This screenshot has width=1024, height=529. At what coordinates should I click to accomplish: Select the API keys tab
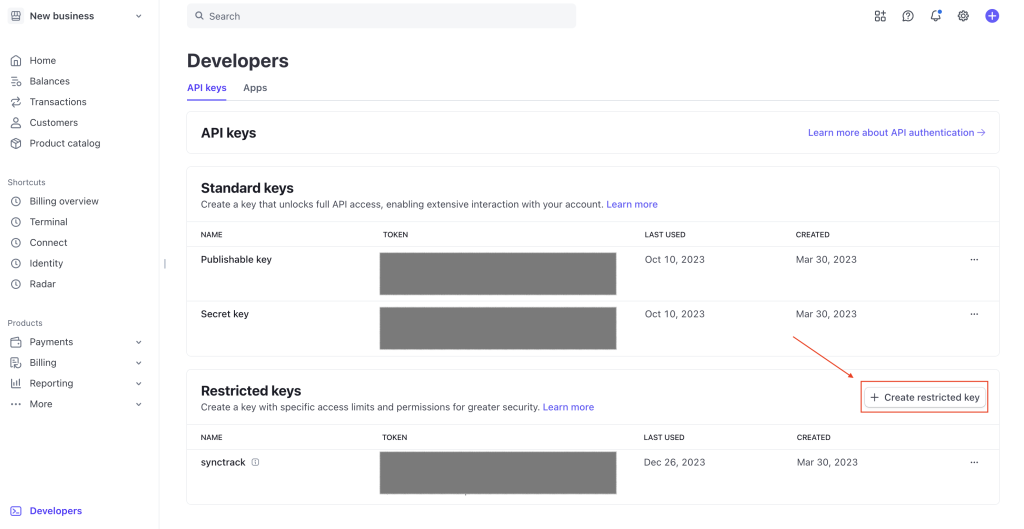click(206, 88)
